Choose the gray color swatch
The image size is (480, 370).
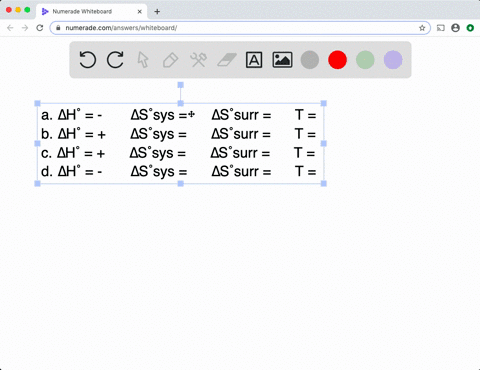310,60
